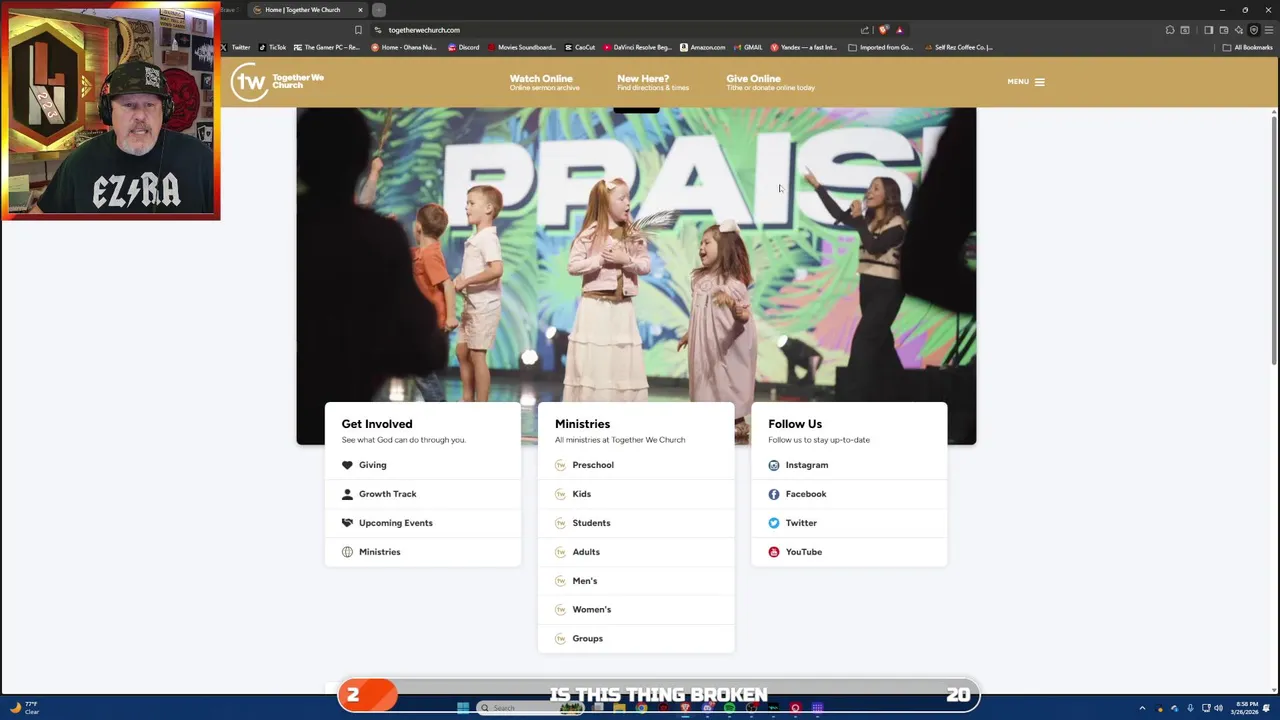Open the Upcoming Events link

tap(423, 523)
